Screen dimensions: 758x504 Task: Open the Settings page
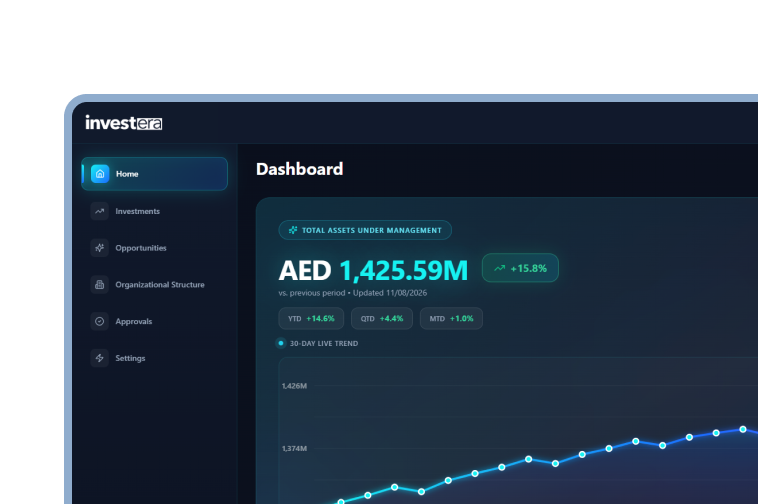(x=154, y=358)
